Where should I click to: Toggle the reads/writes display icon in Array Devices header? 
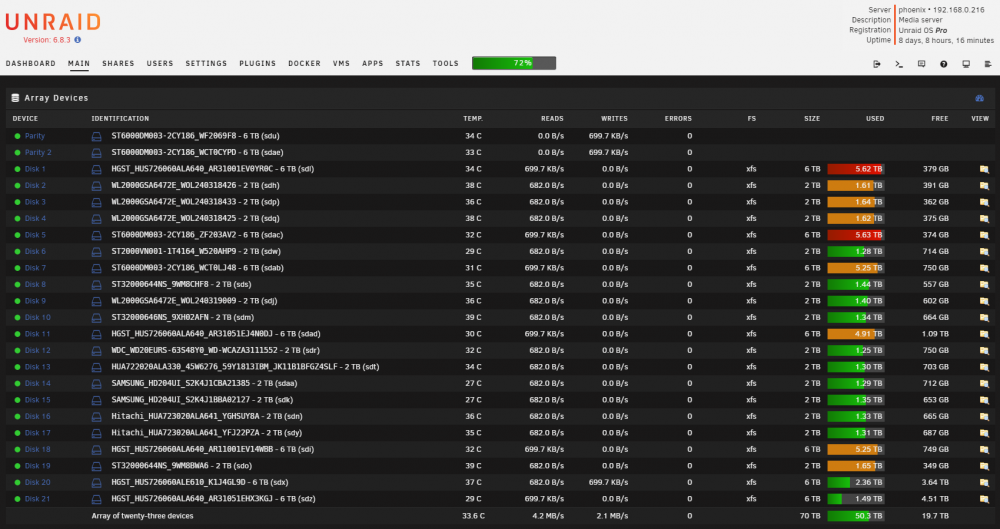coord(980,98)
